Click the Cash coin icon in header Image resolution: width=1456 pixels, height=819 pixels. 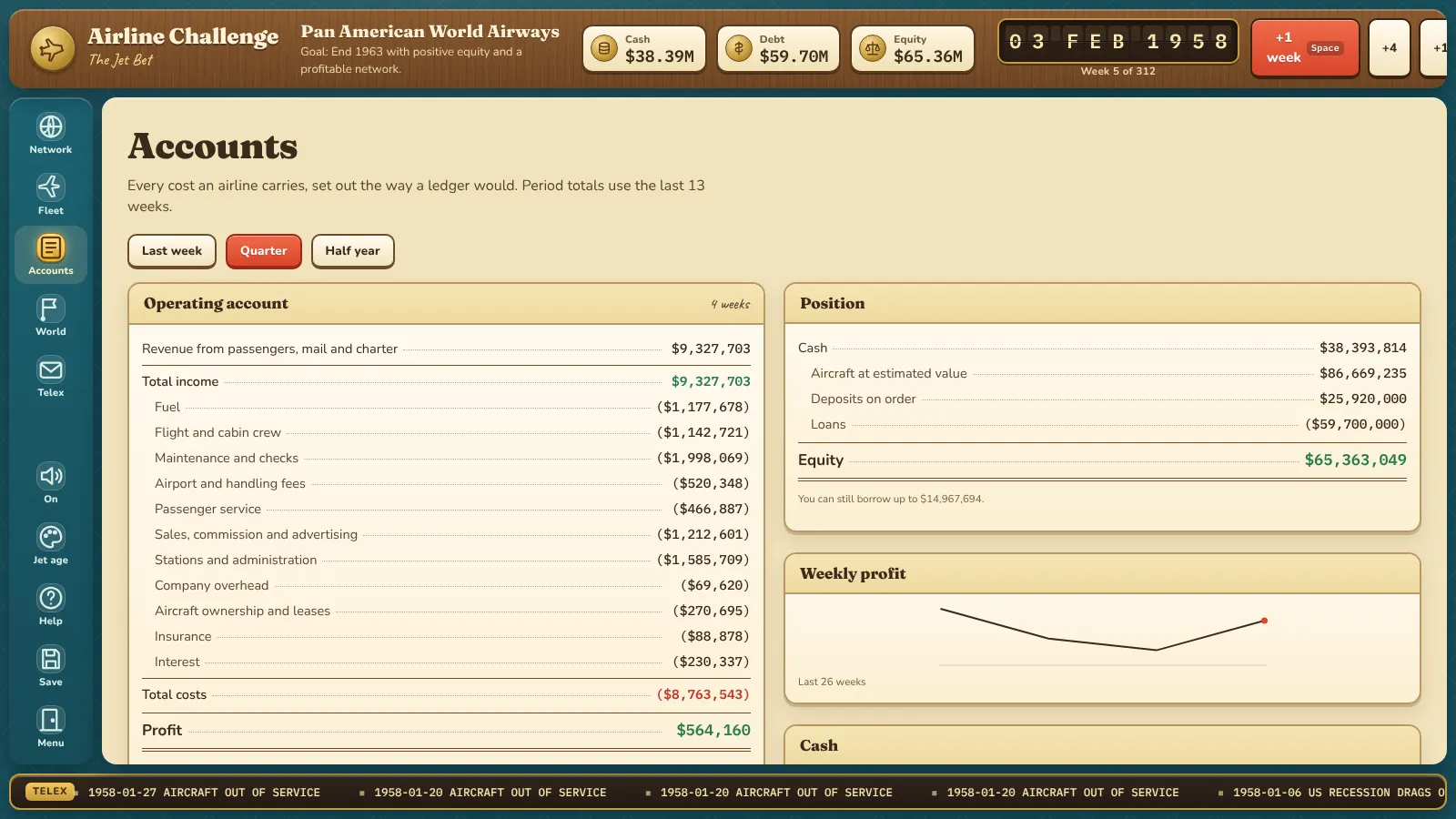[x=604, y=48]
